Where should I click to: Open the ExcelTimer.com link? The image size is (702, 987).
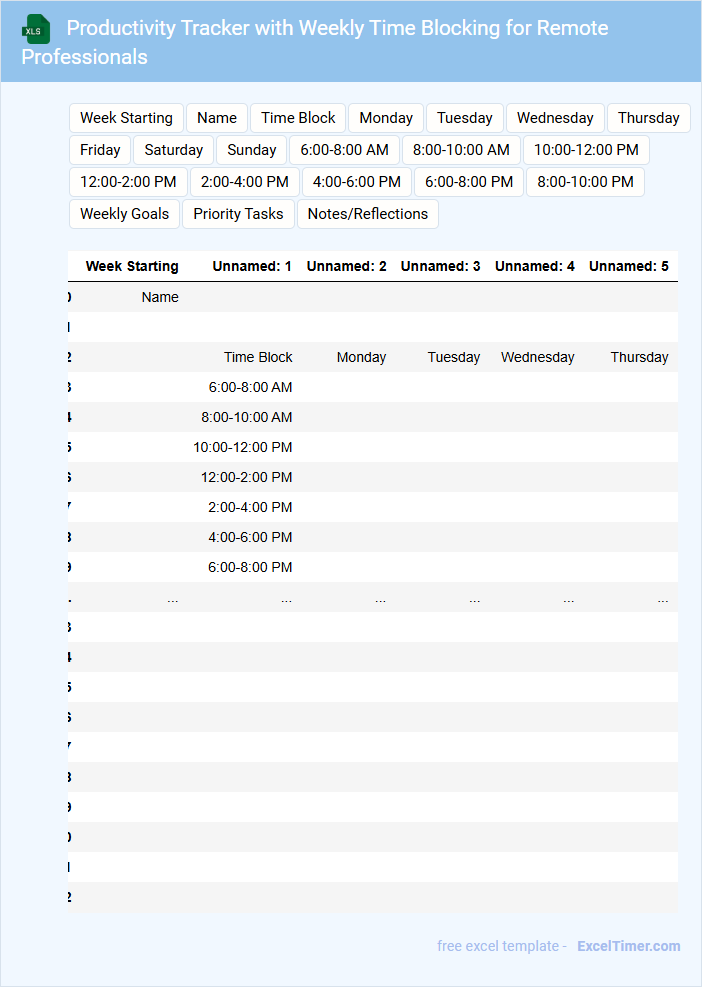[629, 946]
